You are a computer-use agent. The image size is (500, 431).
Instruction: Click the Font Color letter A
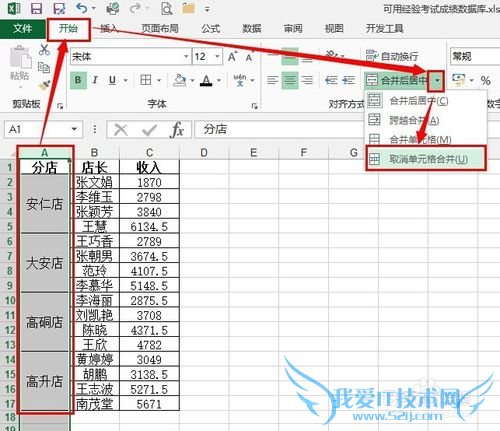pos(206,80)
